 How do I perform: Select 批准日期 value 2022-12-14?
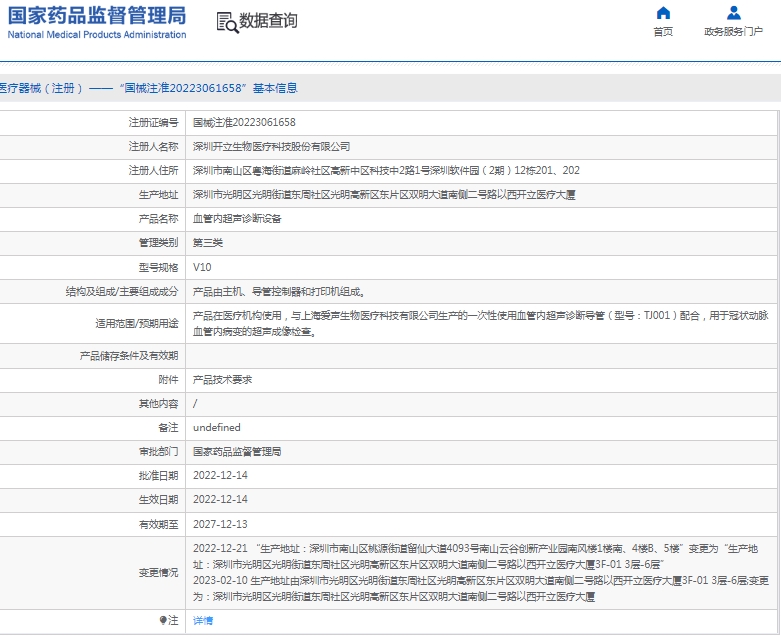[x=220, y=475]
